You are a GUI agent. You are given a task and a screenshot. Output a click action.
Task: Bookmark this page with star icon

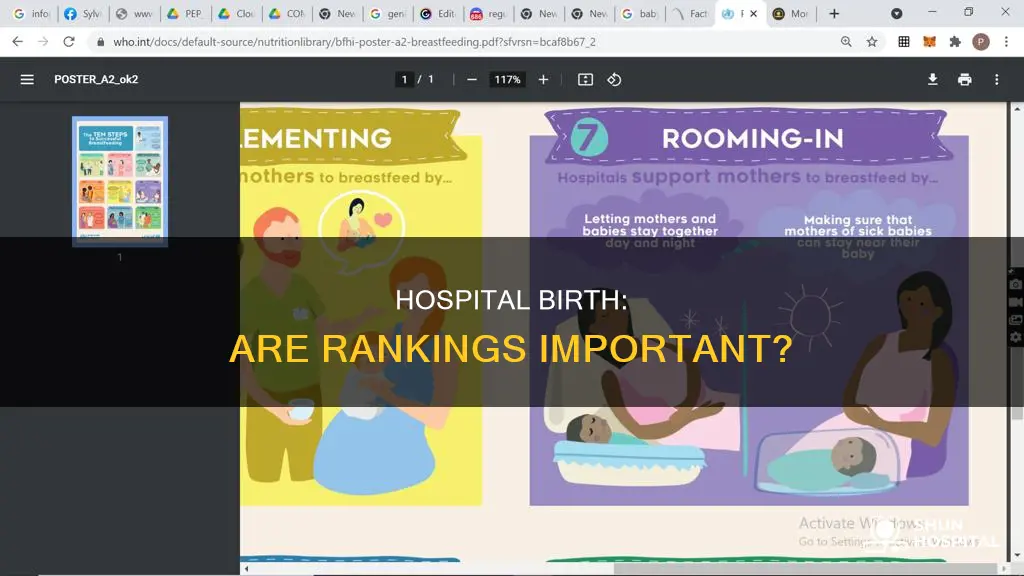click(x=872, y=42)
